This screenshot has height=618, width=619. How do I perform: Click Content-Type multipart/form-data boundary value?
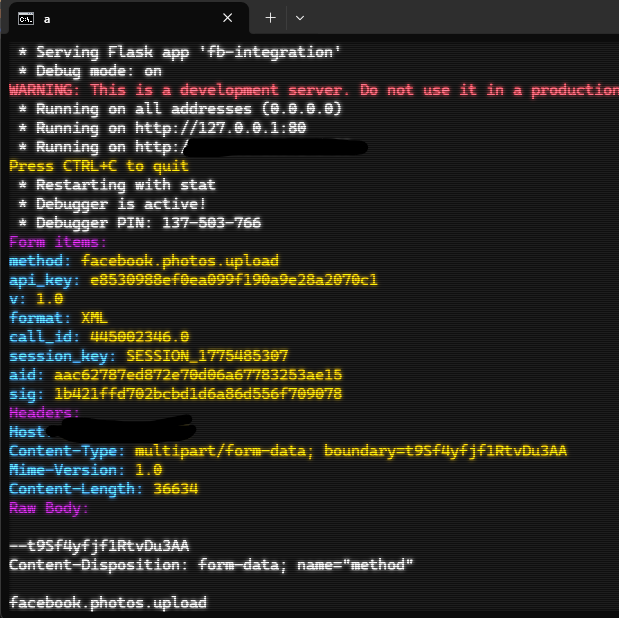pos(351,451)
